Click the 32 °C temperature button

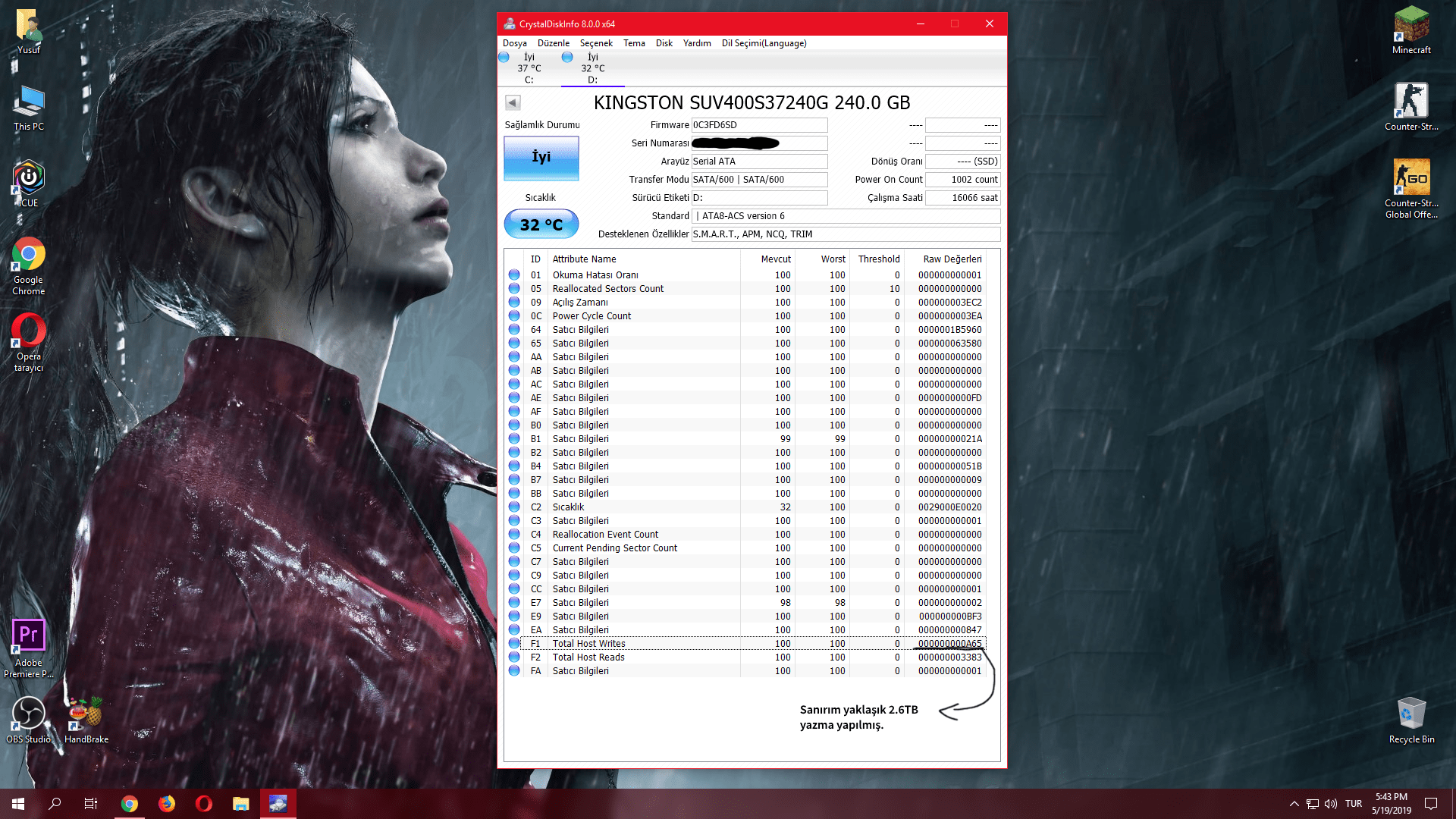541,224
